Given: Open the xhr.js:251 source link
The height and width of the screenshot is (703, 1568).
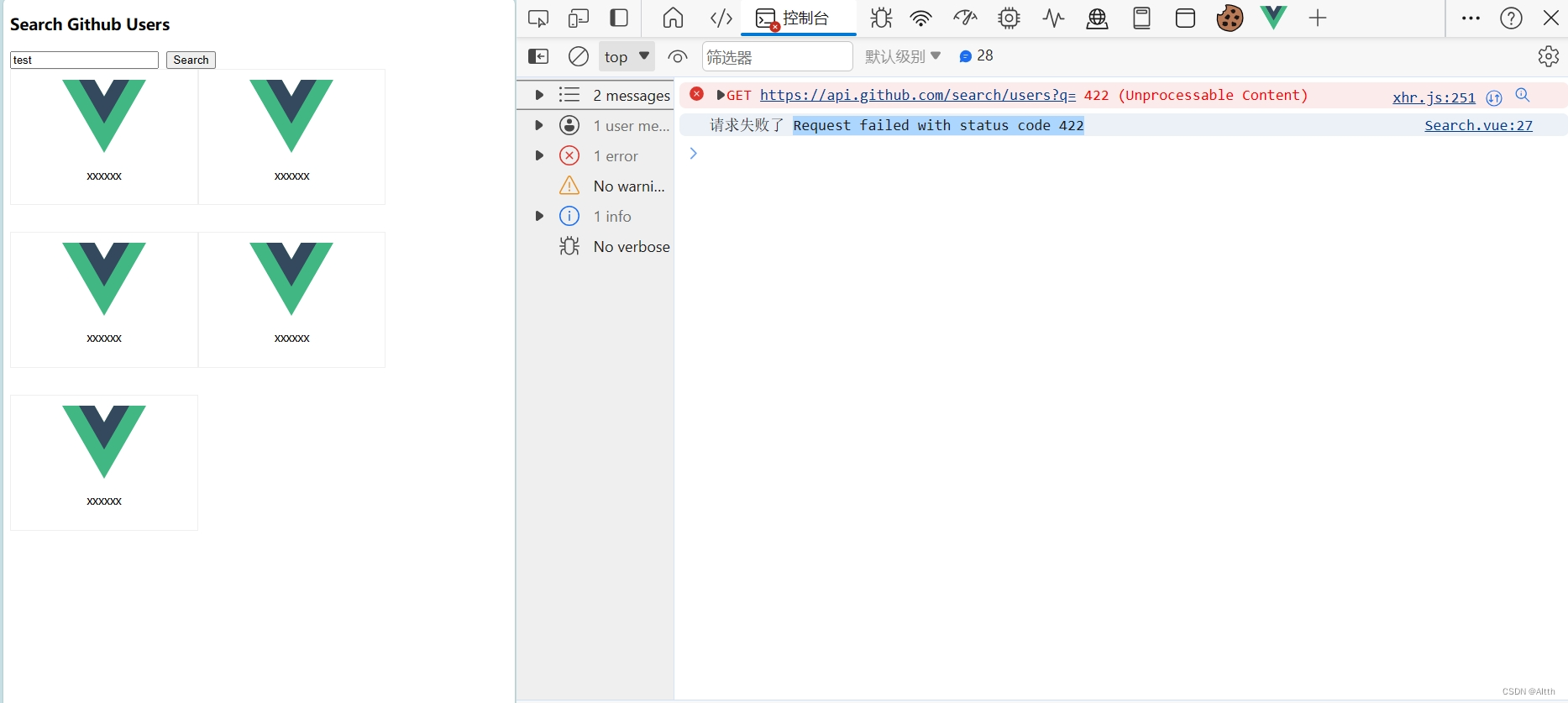Looking at the screenshot, I should point(1434,97).
